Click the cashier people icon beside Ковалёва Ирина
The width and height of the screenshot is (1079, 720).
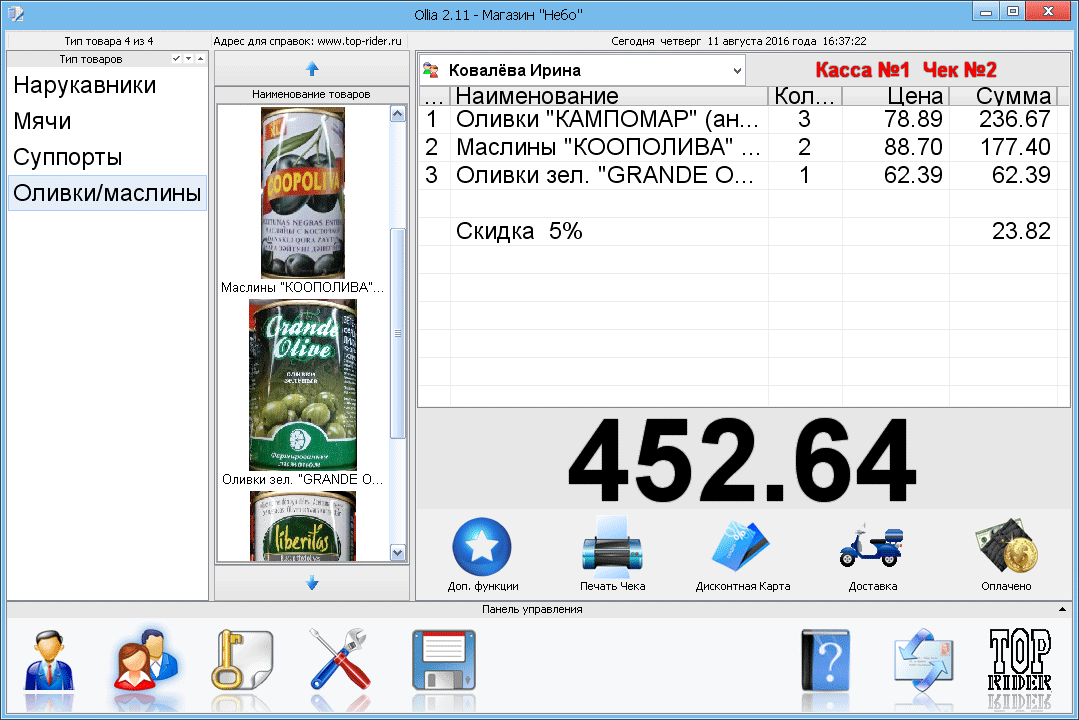[431, 70]
